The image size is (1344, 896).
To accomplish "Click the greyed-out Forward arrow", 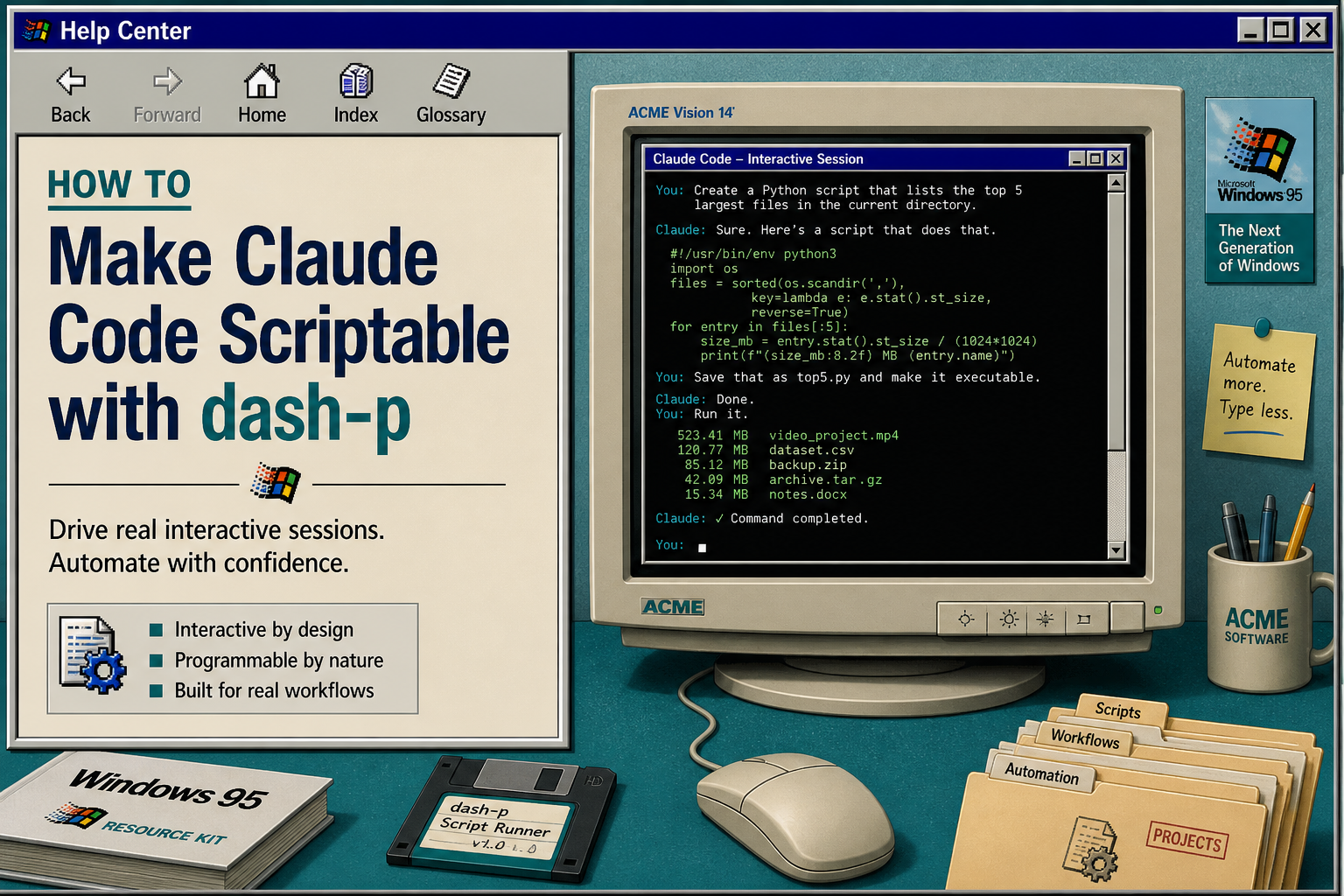I will (167, 81).
